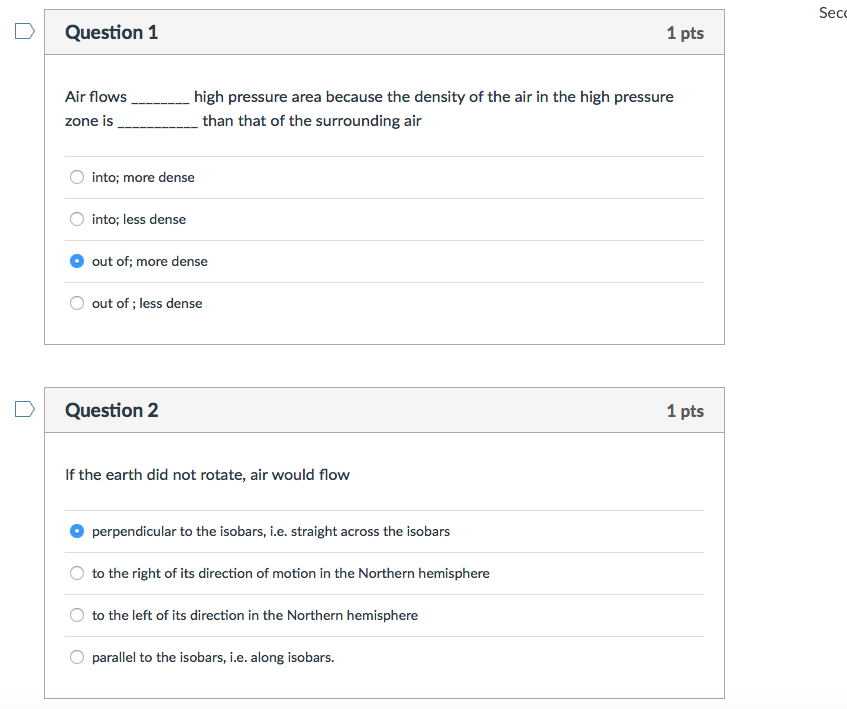Click the '1 pts' label on Question 1
847x709 pixels.
pos(685,31)
